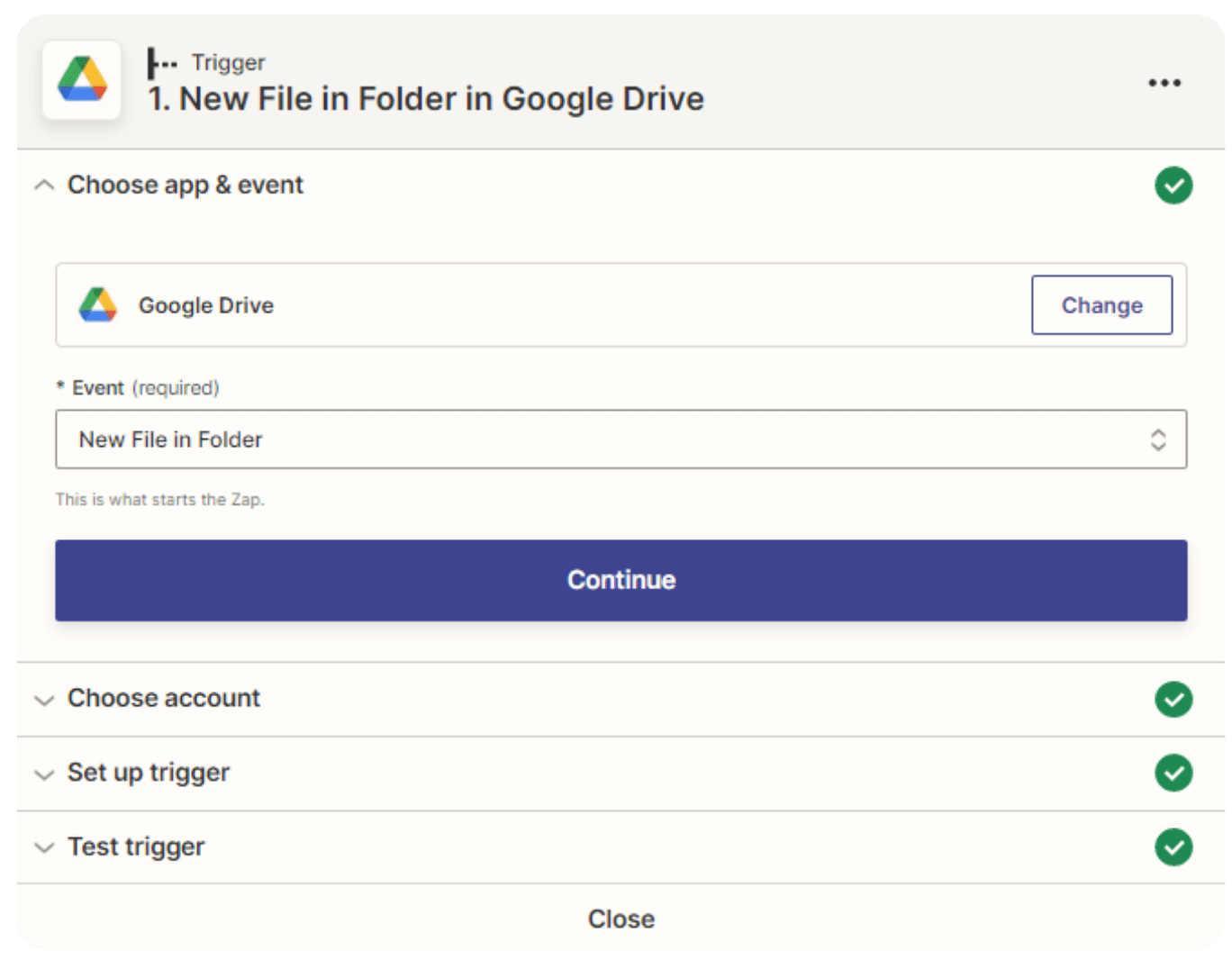Click the Google Drive logo in app row

click(98, 305)
